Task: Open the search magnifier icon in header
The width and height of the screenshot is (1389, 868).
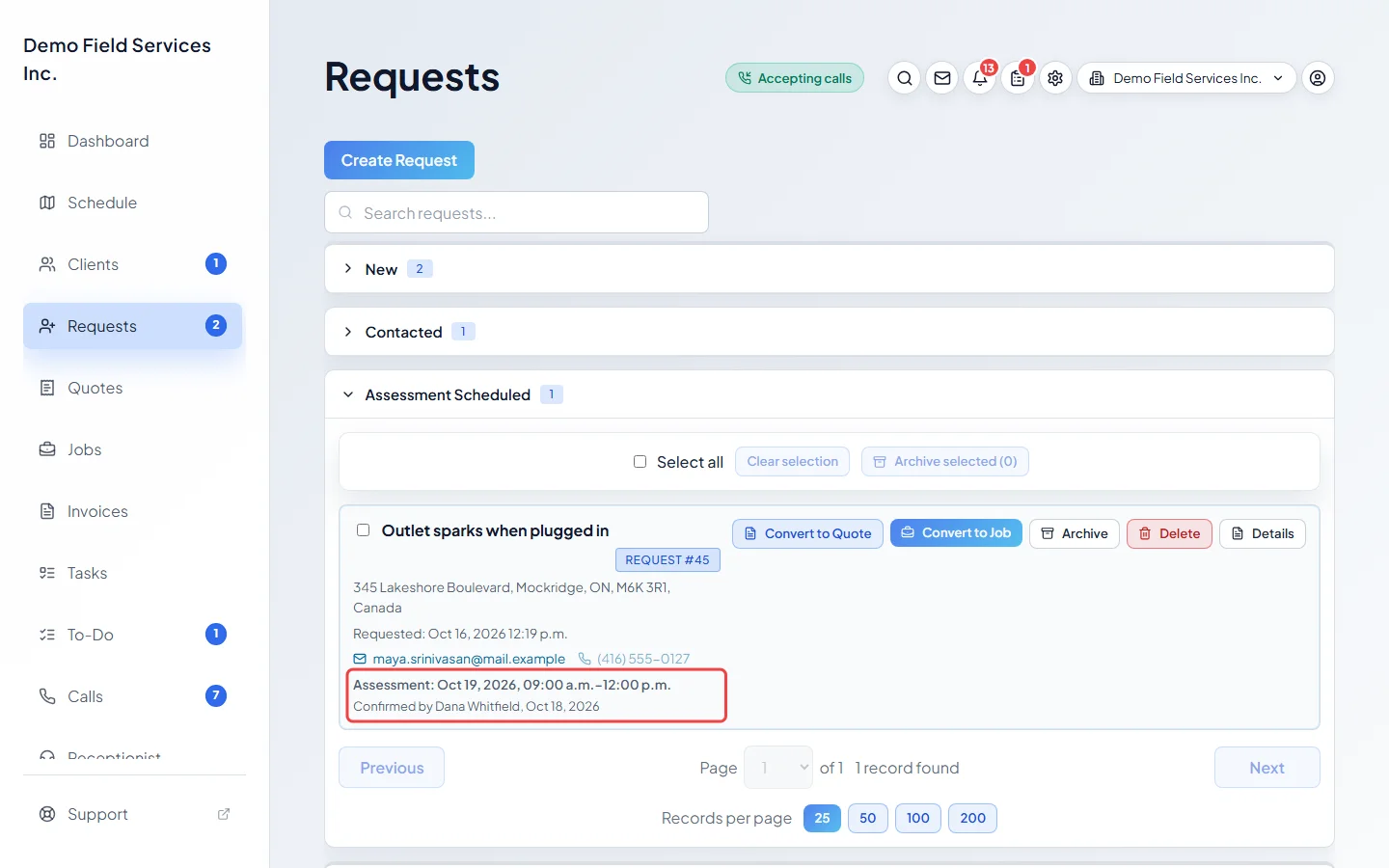Action: click(x=904, y=78)
